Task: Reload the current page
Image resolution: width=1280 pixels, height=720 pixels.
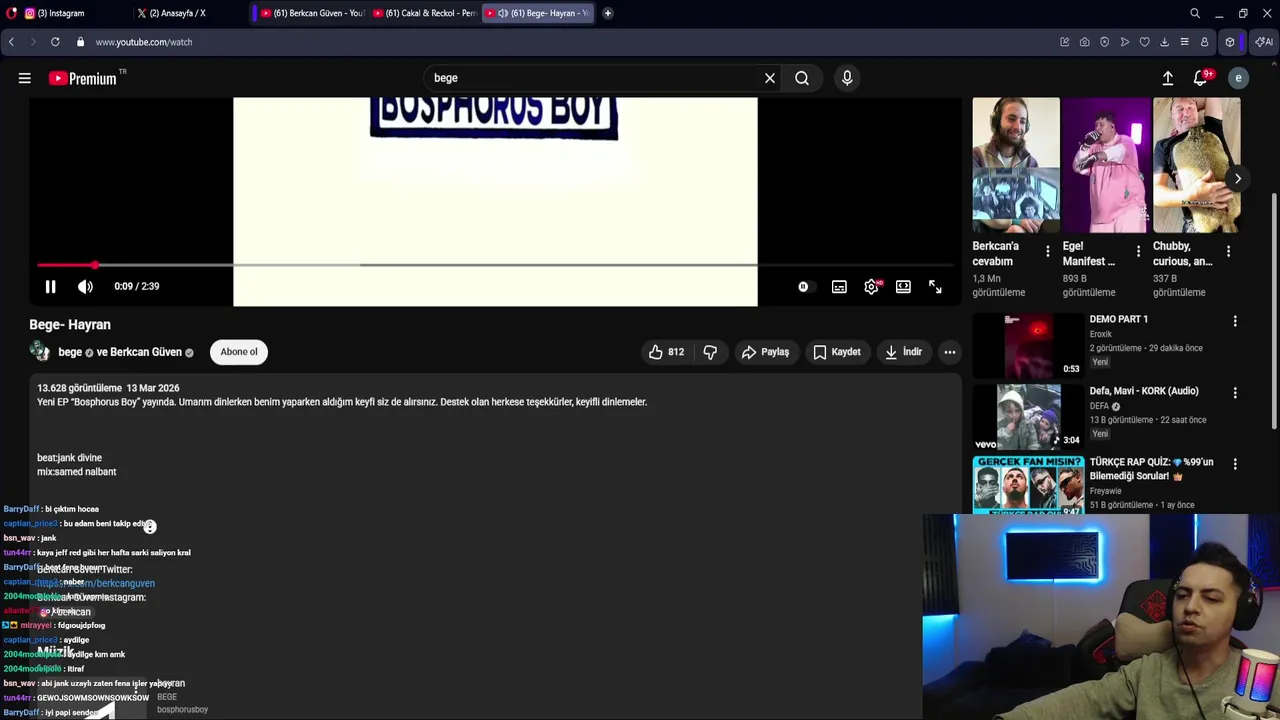Action: (55, 42)
